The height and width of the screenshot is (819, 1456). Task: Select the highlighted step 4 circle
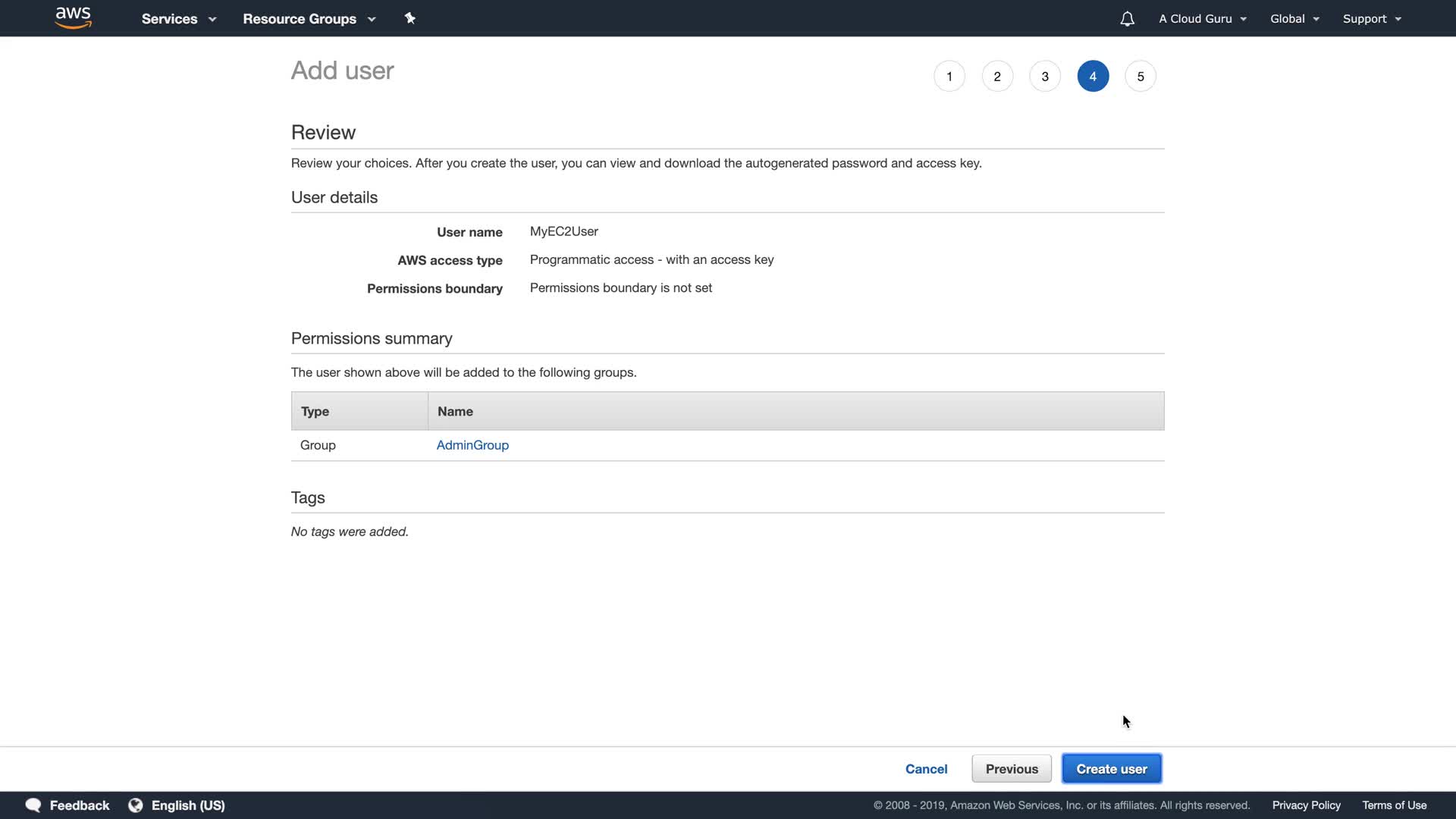click(x=1093, y=76)
